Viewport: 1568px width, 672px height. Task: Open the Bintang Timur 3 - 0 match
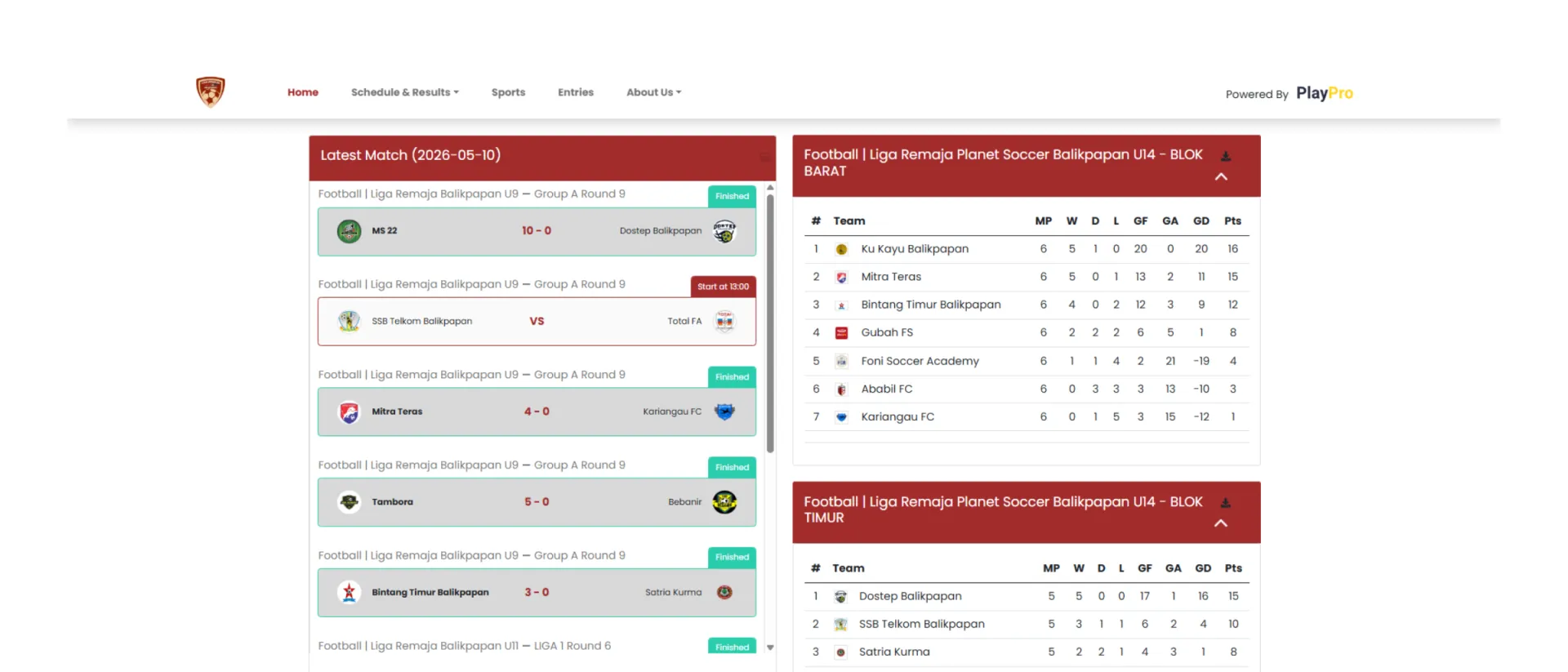(537, 592)
